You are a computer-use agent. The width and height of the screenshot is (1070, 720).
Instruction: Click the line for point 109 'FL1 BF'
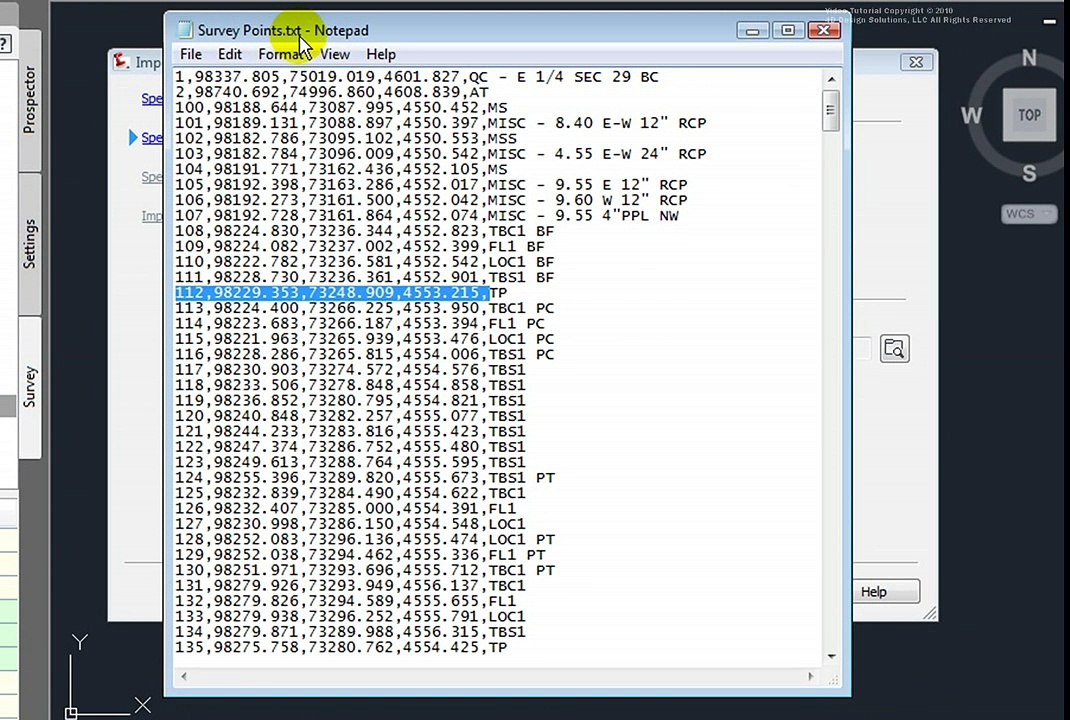pos(360,246)
